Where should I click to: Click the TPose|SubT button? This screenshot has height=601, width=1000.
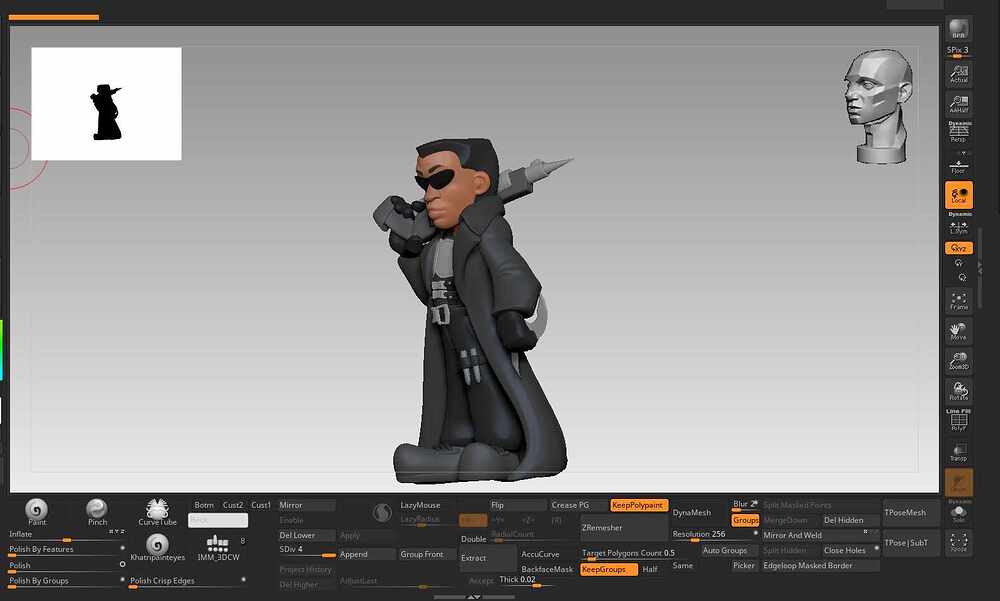[x=911, y=543]
